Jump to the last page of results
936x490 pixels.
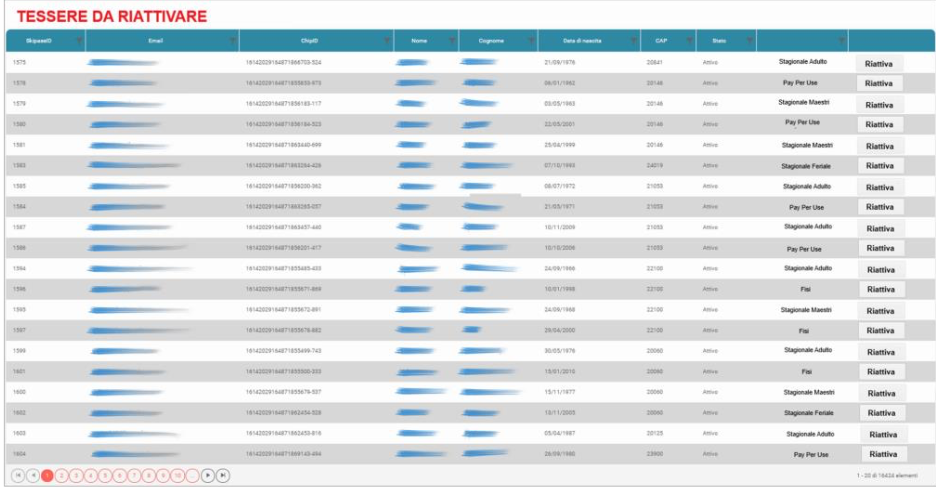point(223,475)
